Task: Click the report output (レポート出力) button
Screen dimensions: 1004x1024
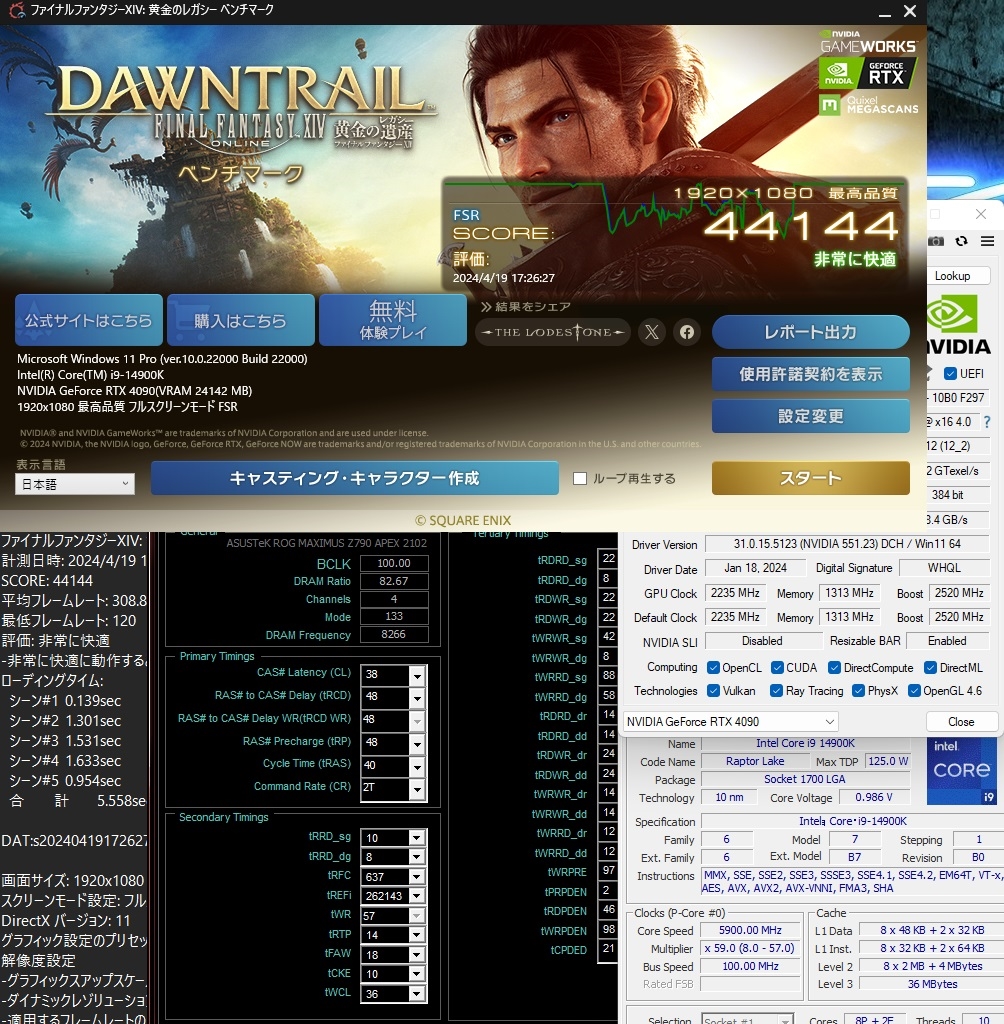Action: (811, 332)
